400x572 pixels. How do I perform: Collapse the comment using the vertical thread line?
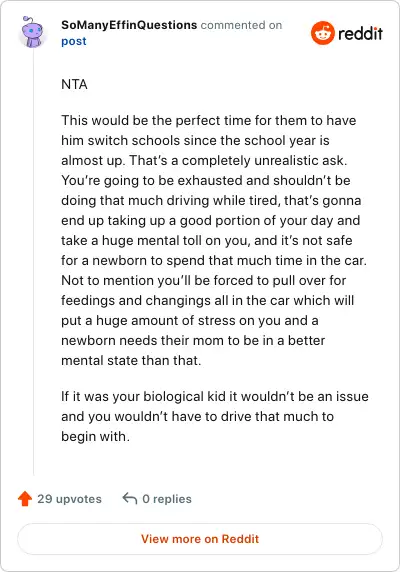pyautogui.click(x=34, y=262)
